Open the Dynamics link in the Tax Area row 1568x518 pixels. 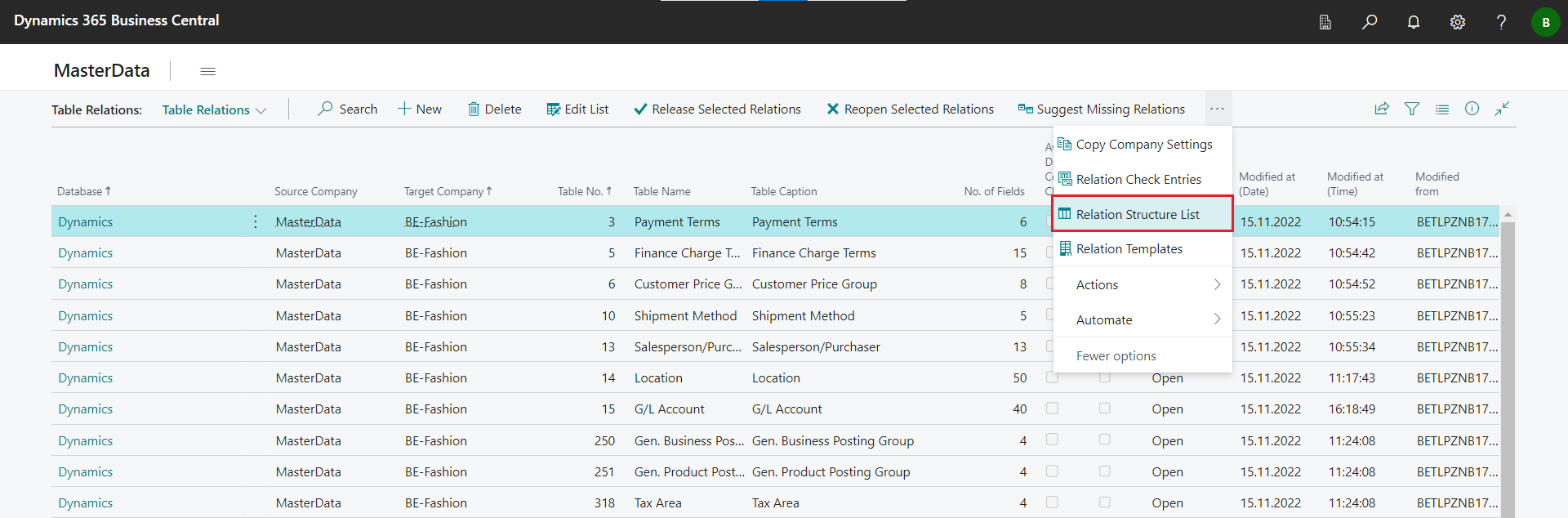(x=85, y=503)
